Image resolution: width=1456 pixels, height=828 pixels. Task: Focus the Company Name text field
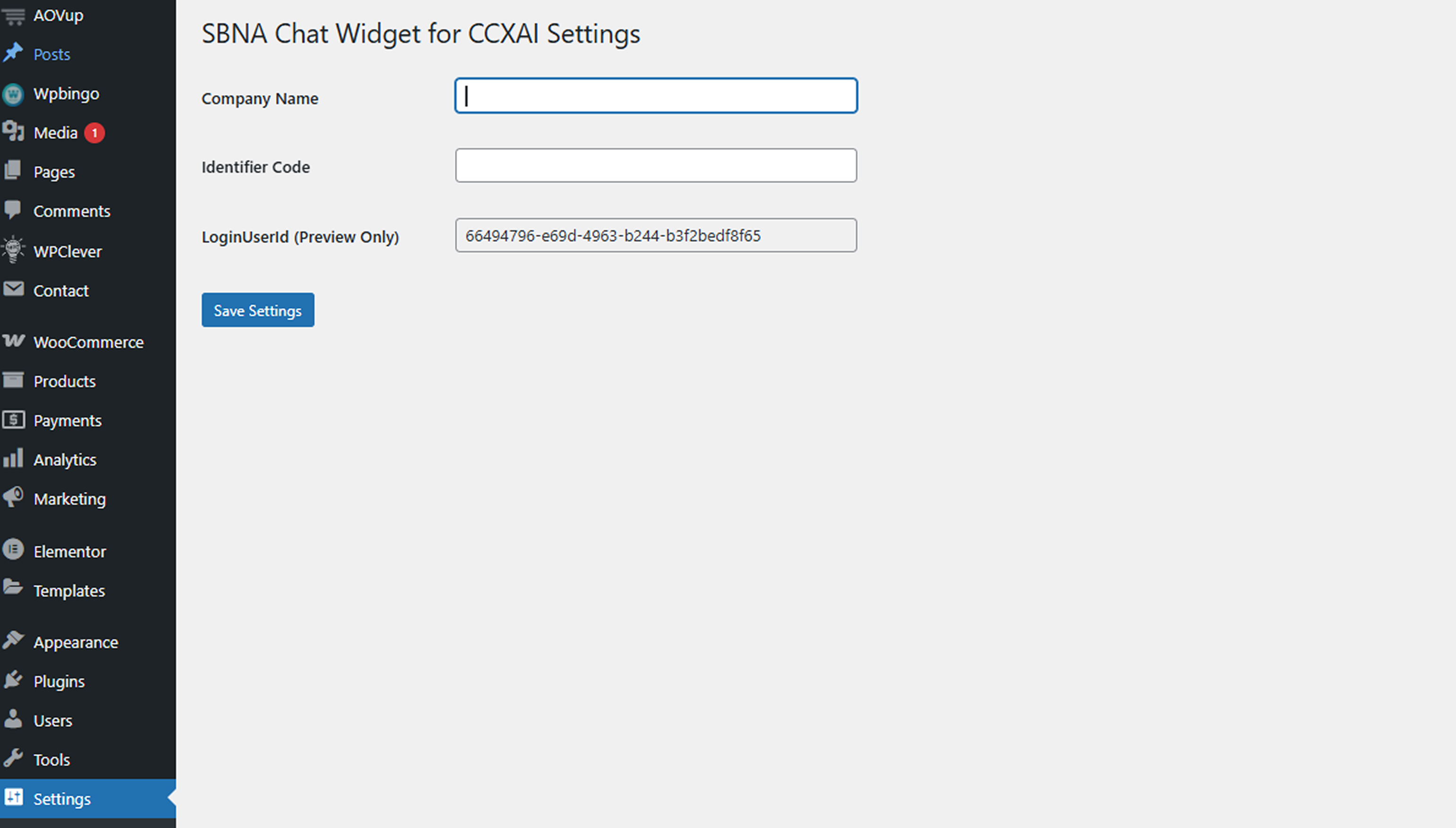coord(656,95)
